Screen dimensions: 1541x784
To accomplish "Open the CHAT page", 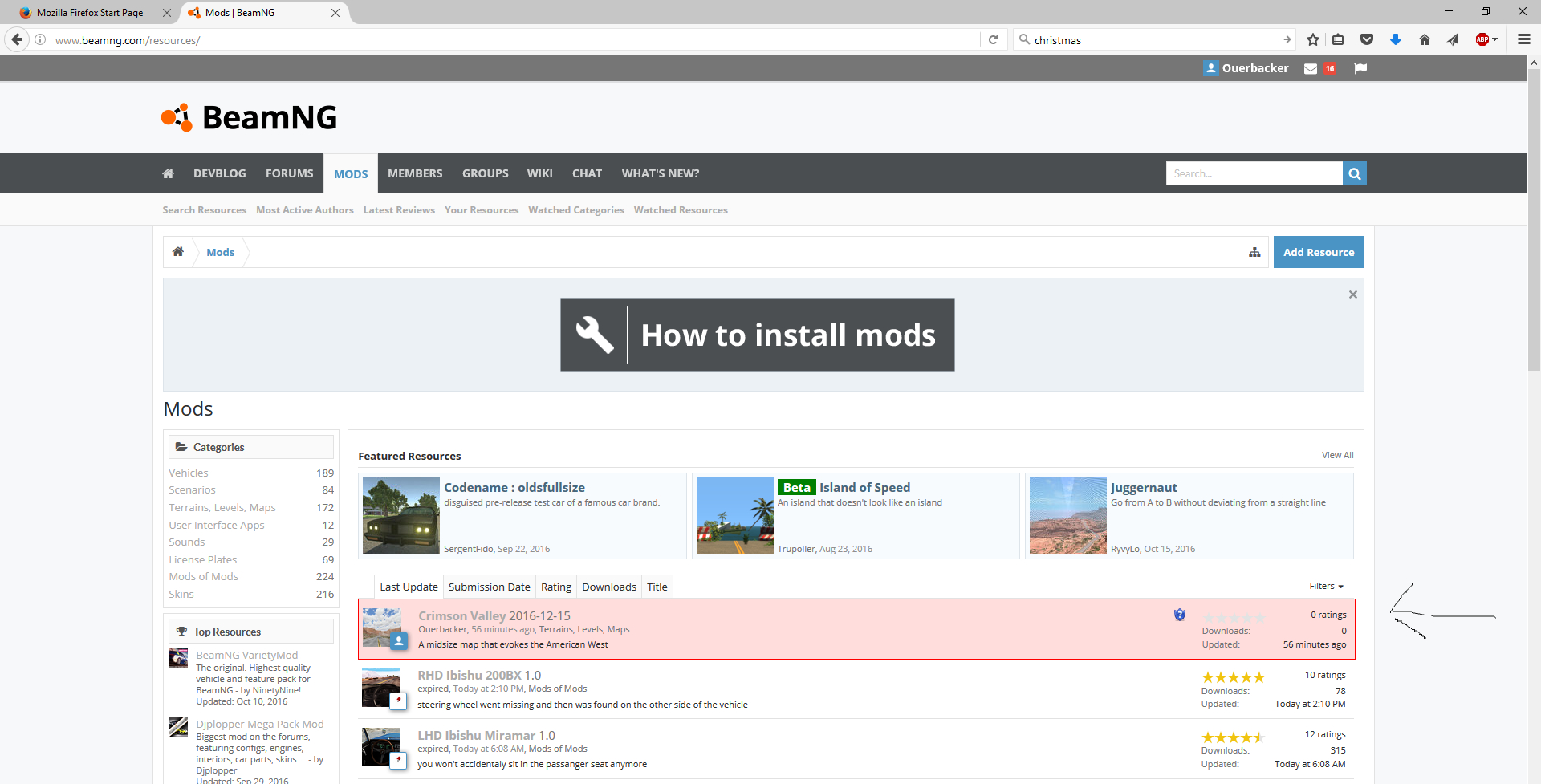I will click(x=587, y=173).
